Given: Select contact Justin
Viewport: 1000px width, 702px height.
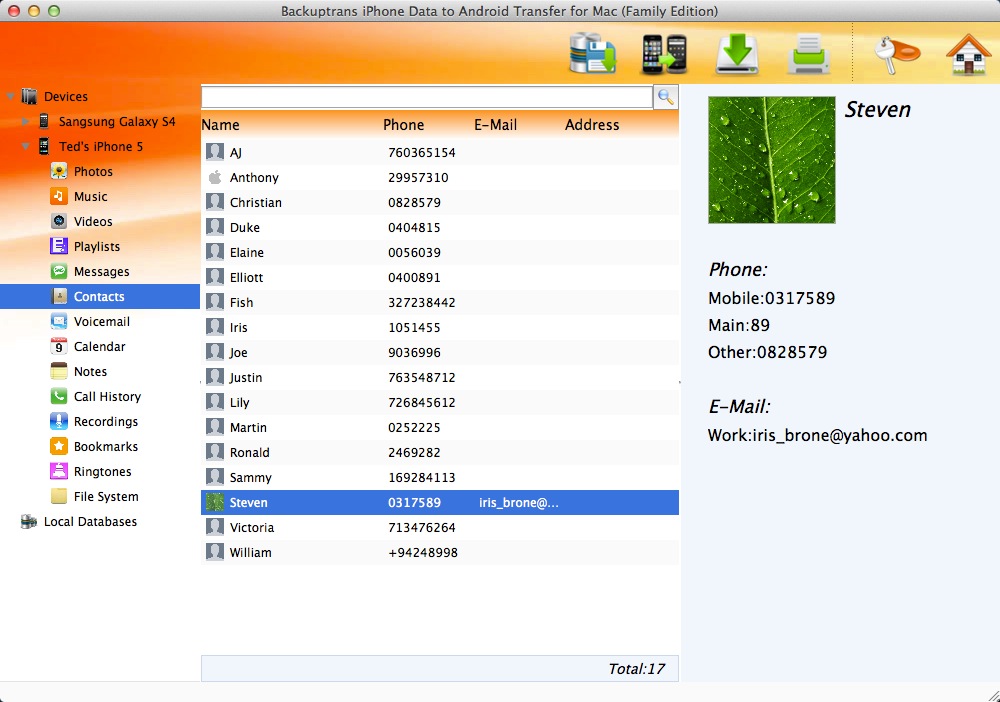Looking at the screenshot, I should coord(440,377).
